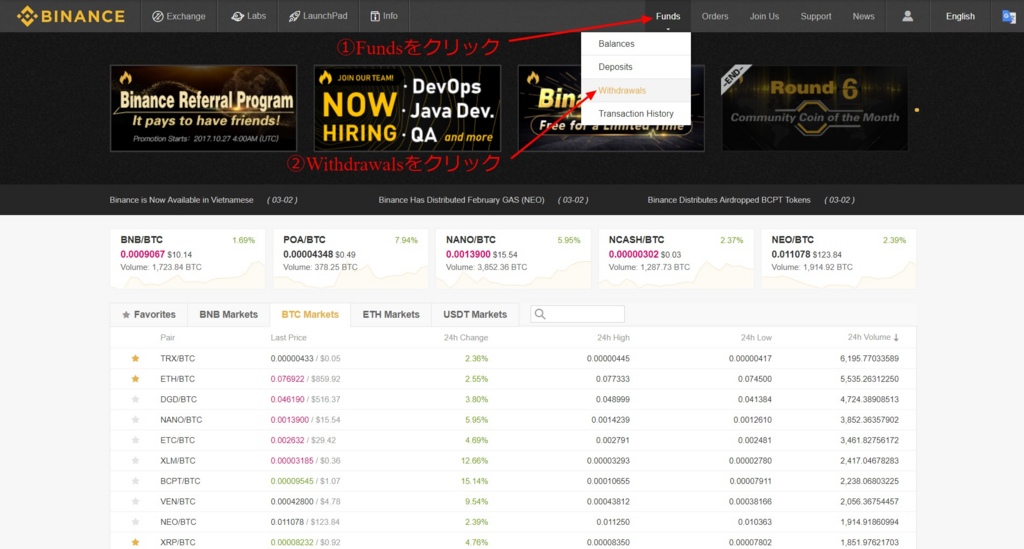This screenshot has width=1024, height=549.
Task: Select the XLM/BTC pair name
Action: click(178, 460)
